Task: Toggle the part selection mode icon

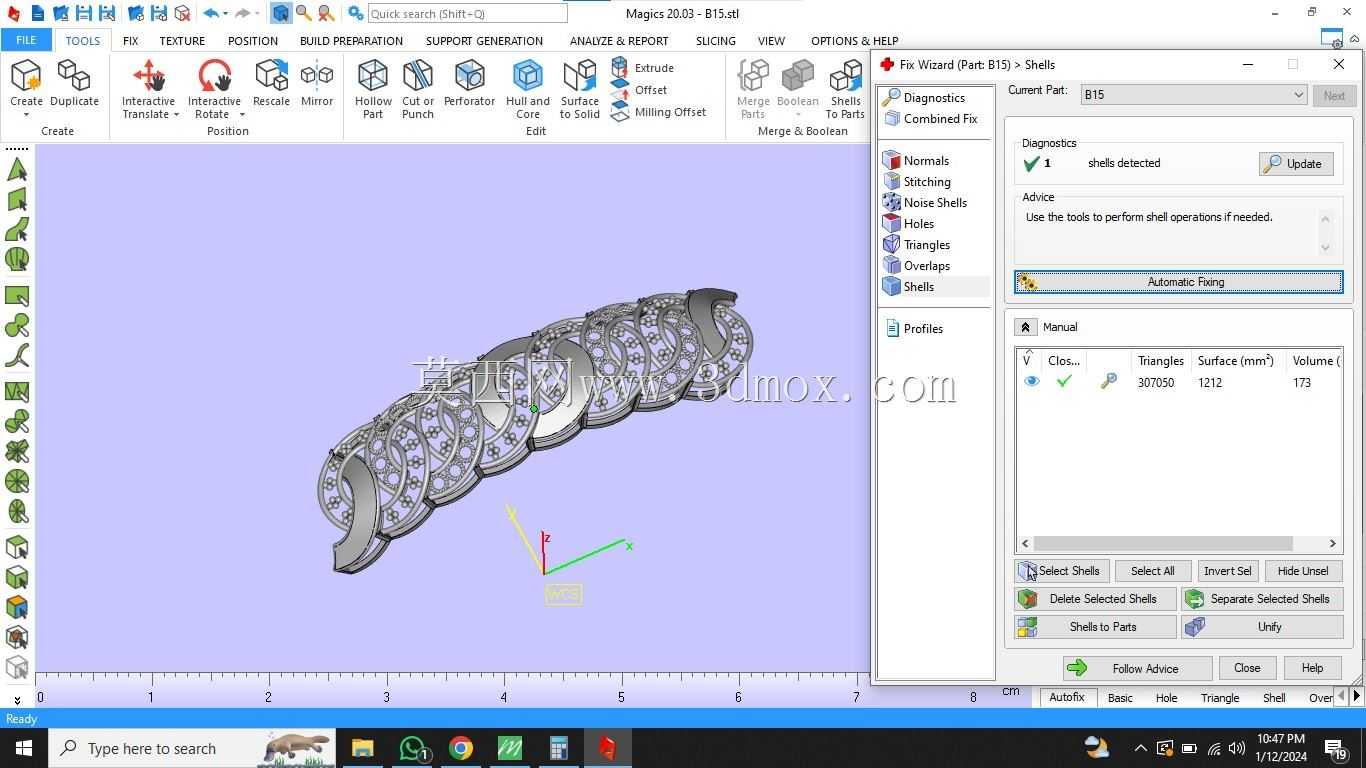Action: pos(281,14)
